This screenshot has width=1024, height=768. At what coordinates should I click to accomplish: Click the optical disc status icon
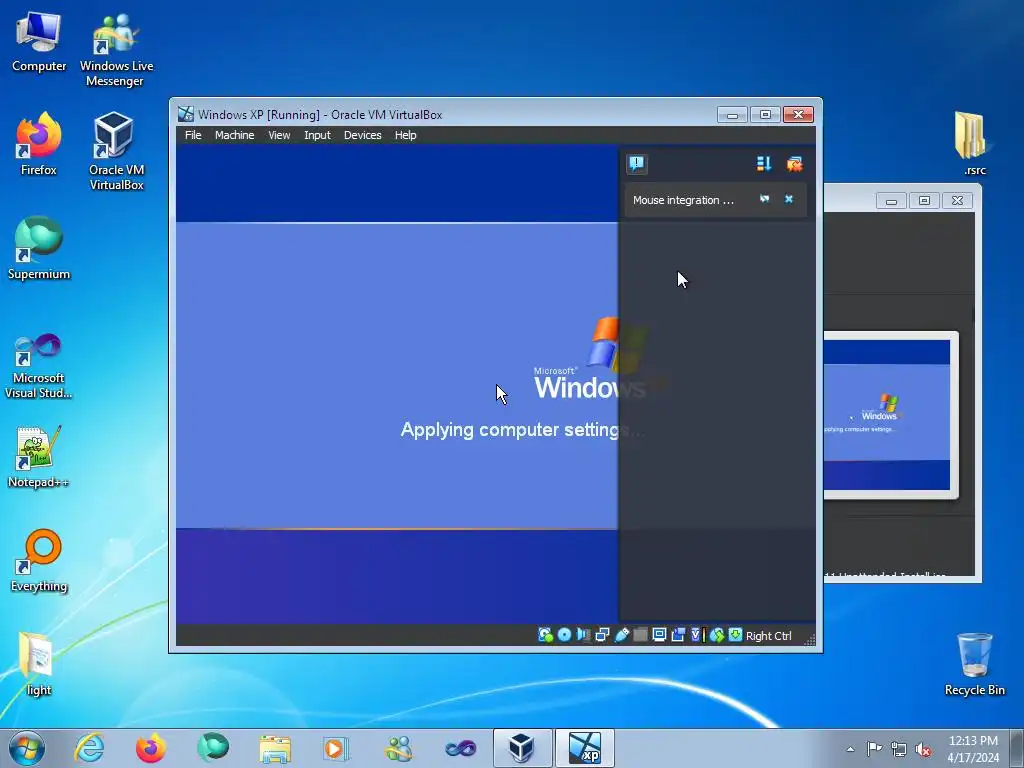564,635
